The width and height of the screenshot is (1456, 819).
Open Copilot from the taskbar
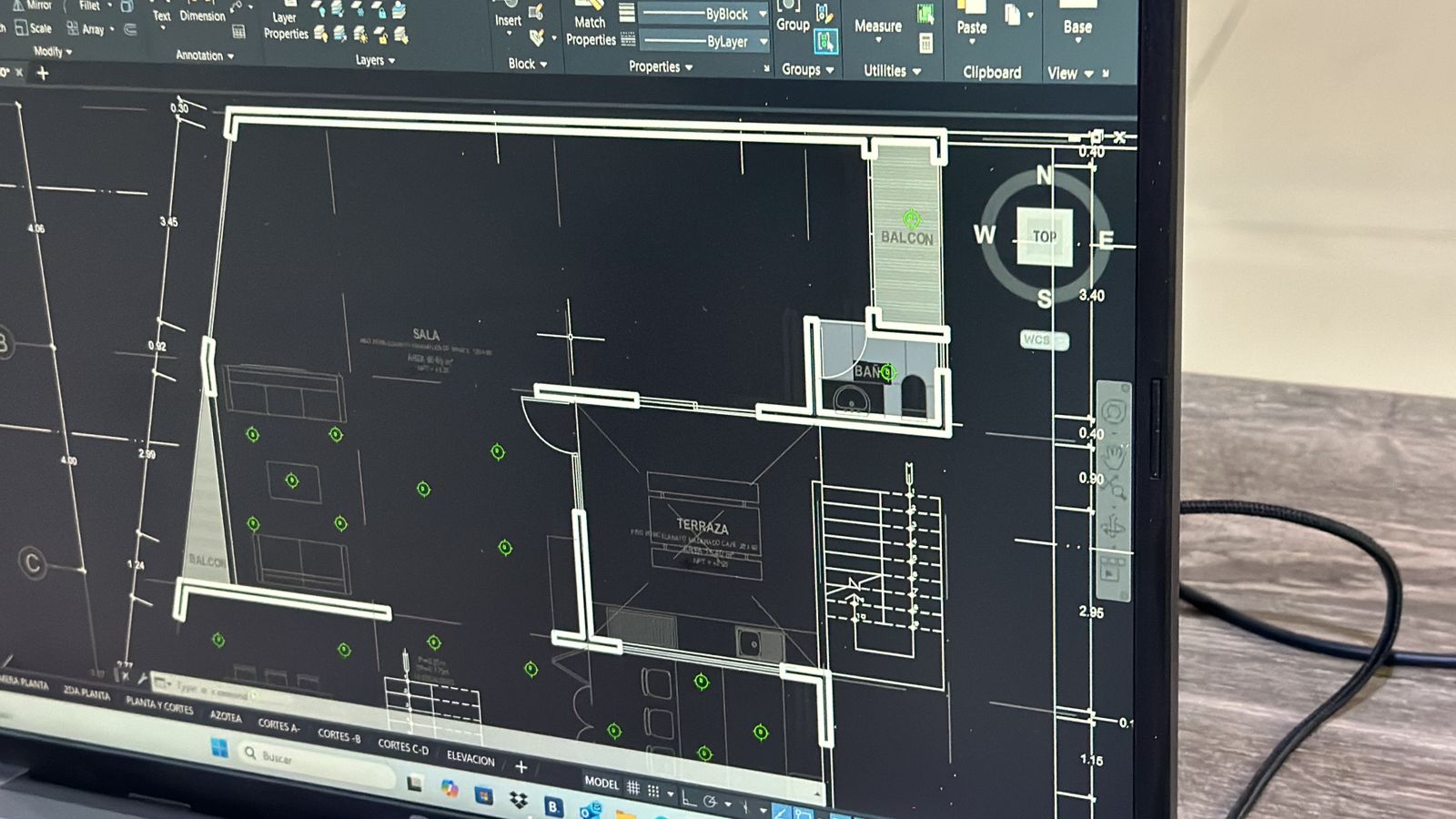449,789
